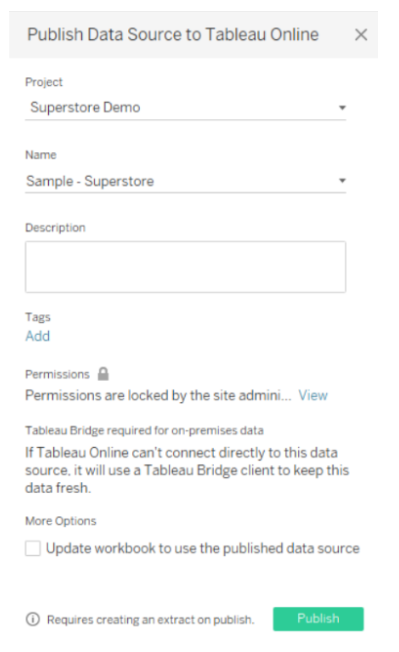Viewport: 399px width, 652px height.
Task: Click inside the Description text box
Action: click(185, 267)
